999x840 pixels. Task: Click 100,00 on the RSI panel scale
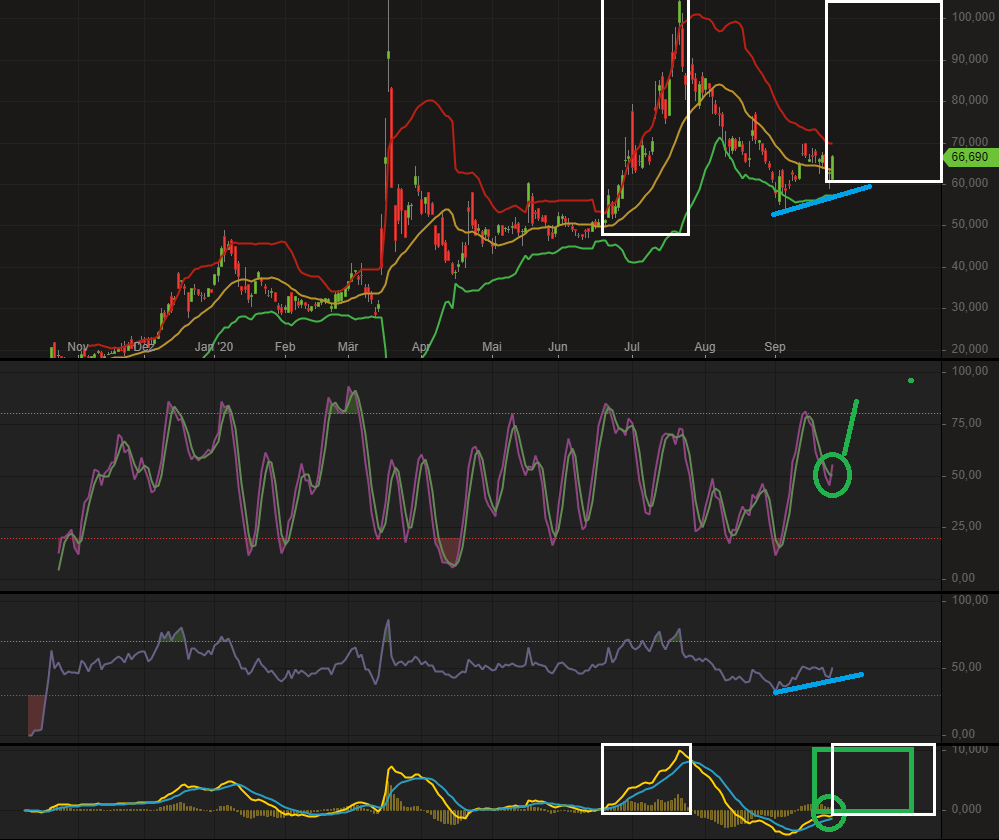coord(970,600)
